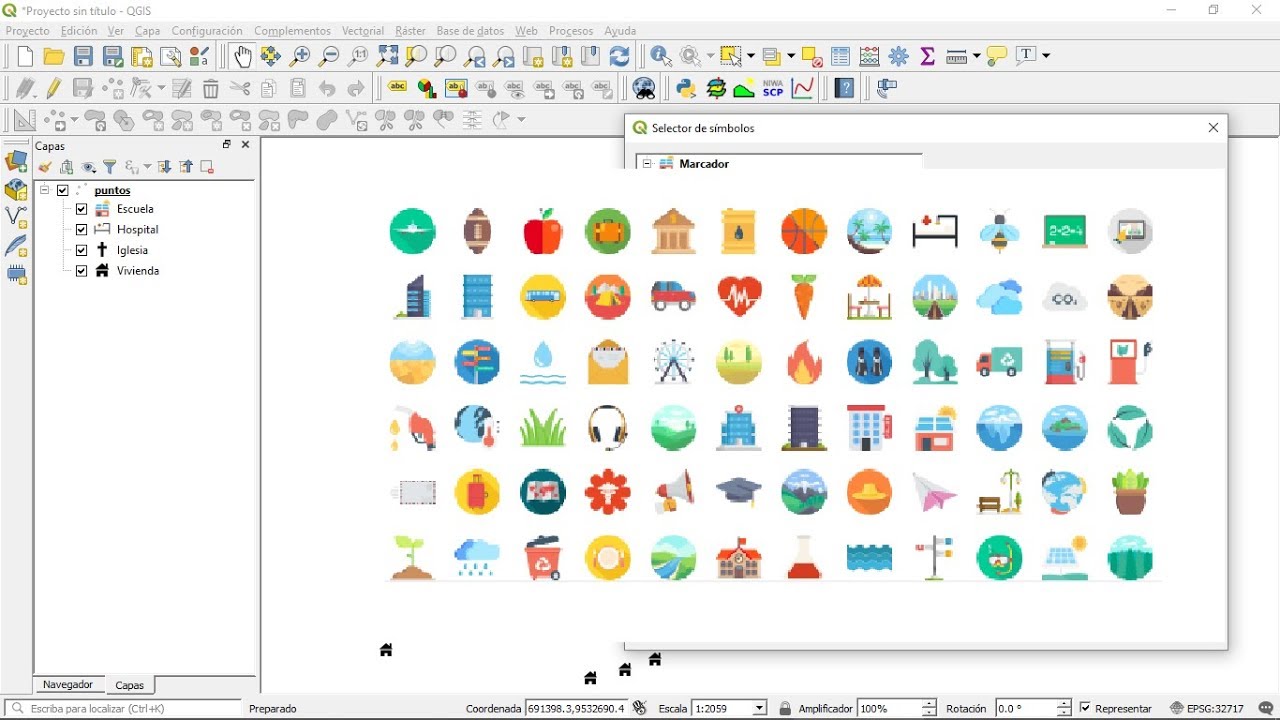Uncheck the Hospital category checkbox

tap(82, 229)
